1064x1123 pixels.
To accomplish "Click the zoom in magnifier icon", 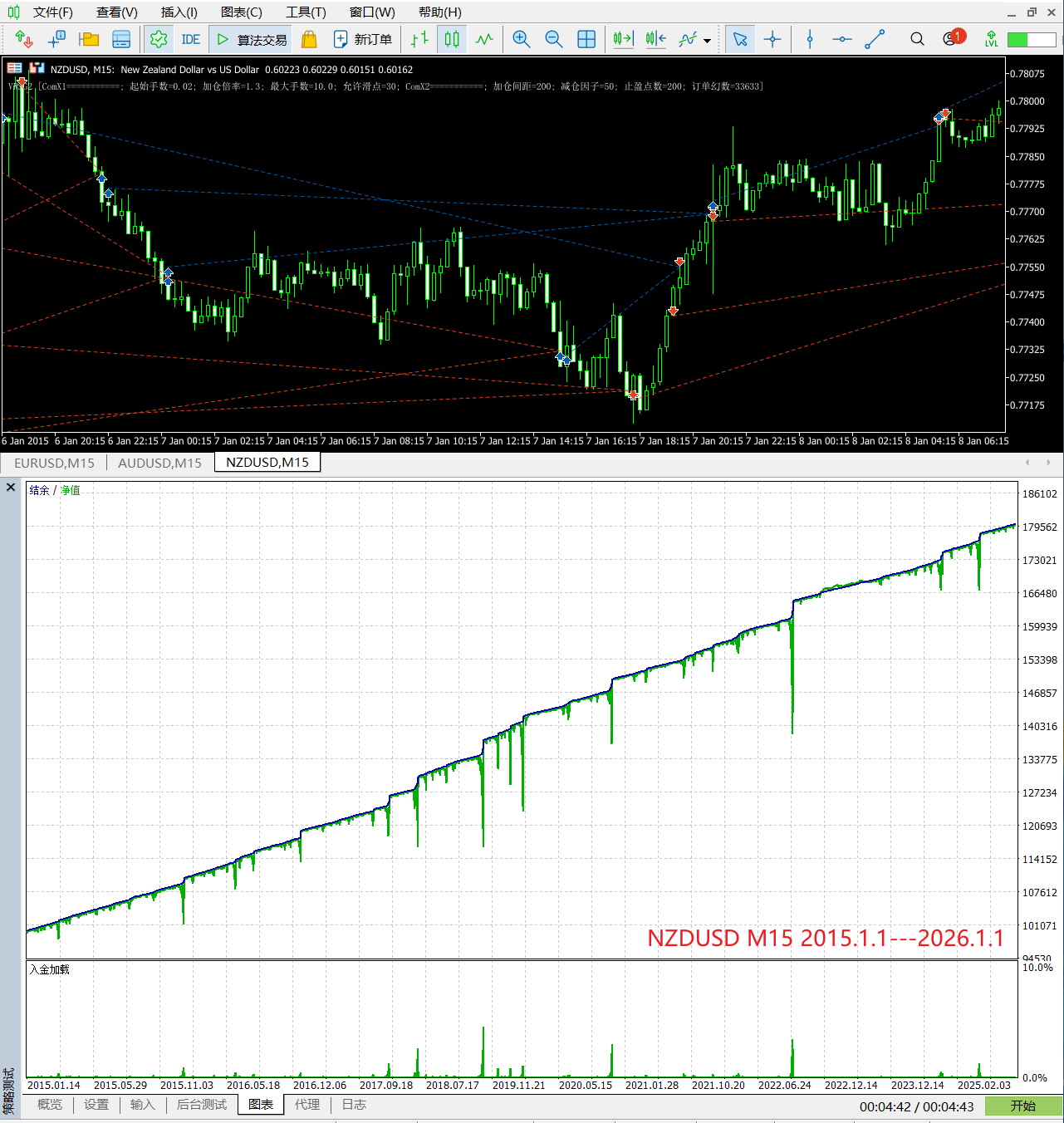I will (x=522, y=39).
